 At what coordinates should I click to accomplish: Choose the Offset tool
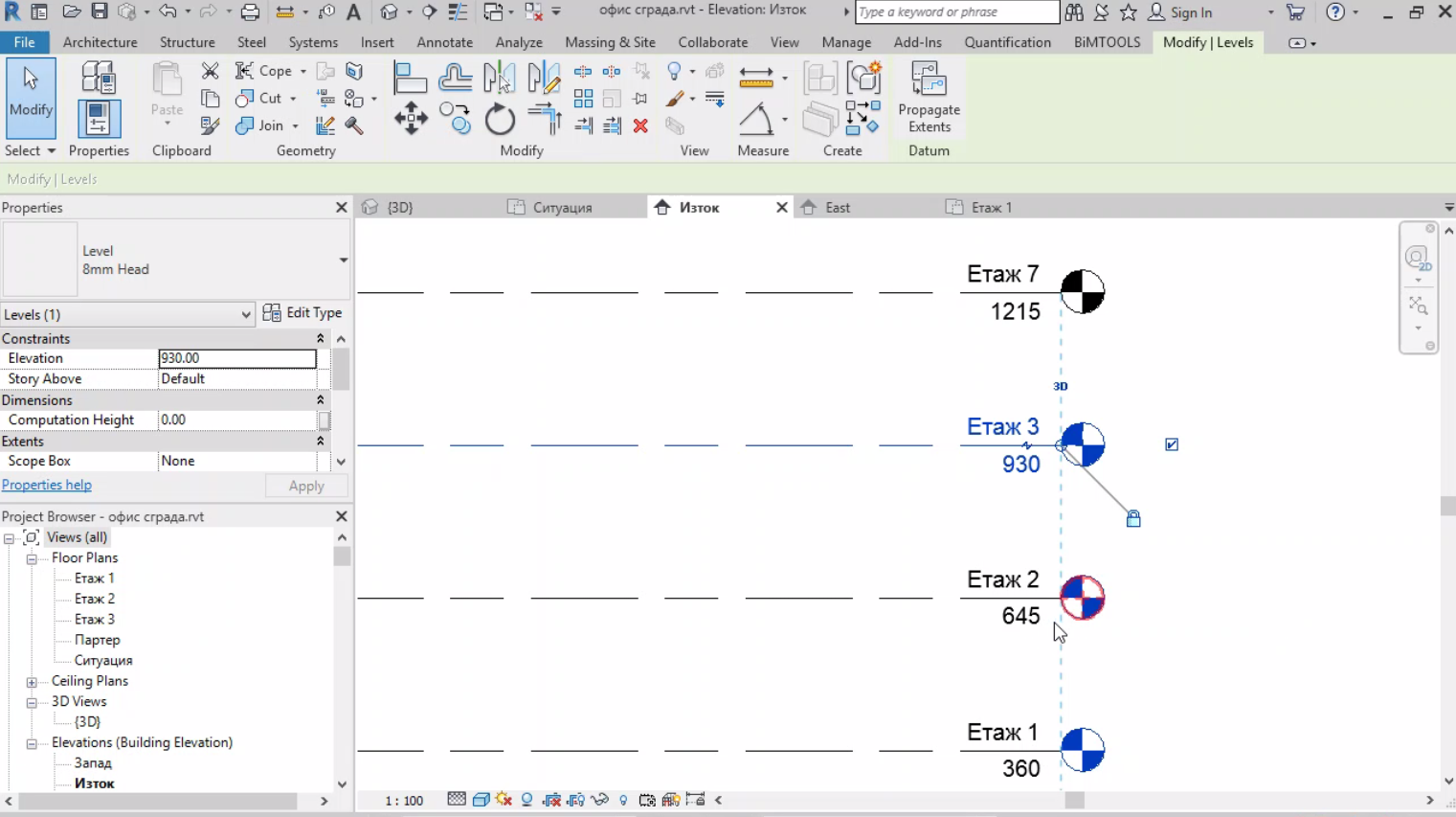tap(456, 78)
